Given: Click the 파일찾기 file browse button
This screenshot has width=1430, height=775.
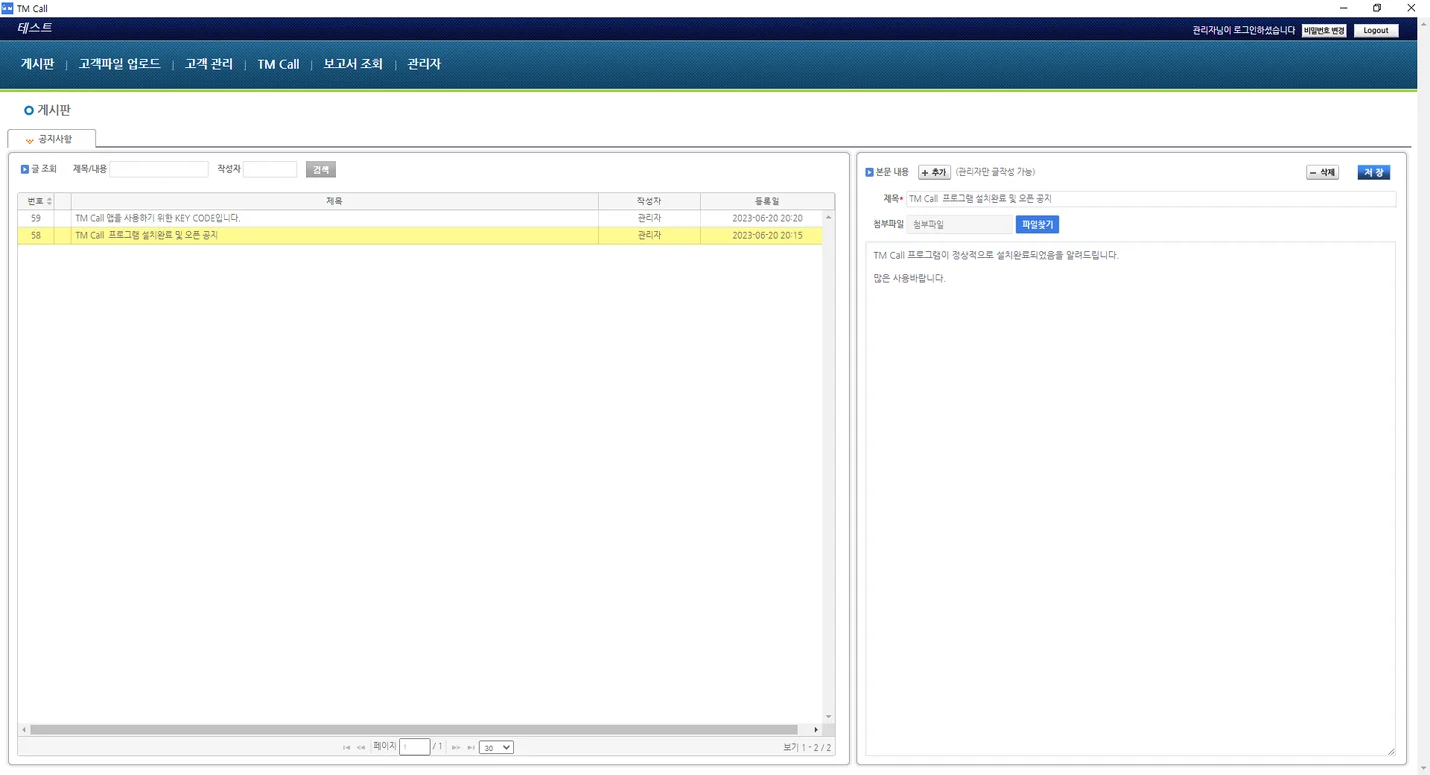Looking at the screenshot, I should pyautogui.click(x=1037, y=225).
